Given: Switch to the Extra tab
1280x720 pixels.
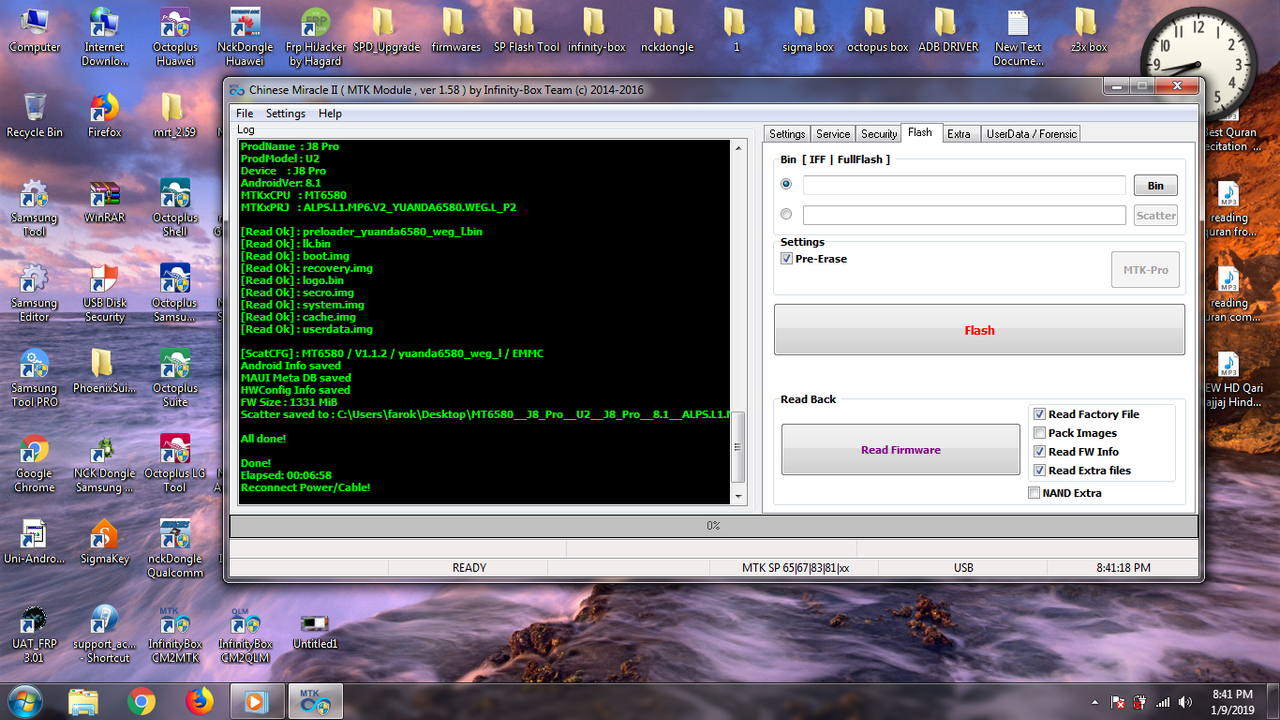Looking at the screenshot, I should (959, 134).
